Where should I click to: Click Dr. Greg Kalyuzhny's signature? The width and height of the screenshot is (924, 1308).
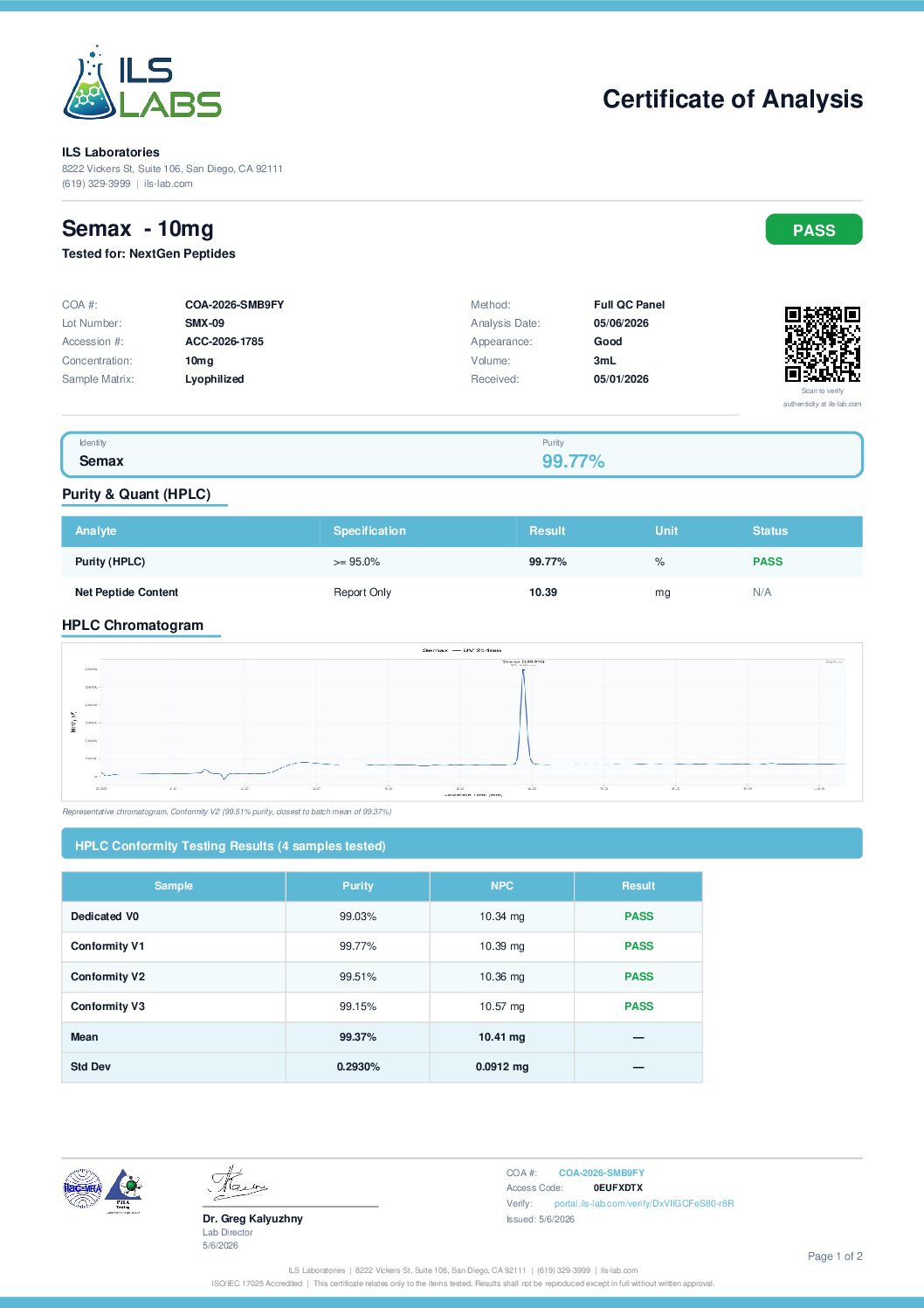pyautogui.click(x=238, y=1183)
